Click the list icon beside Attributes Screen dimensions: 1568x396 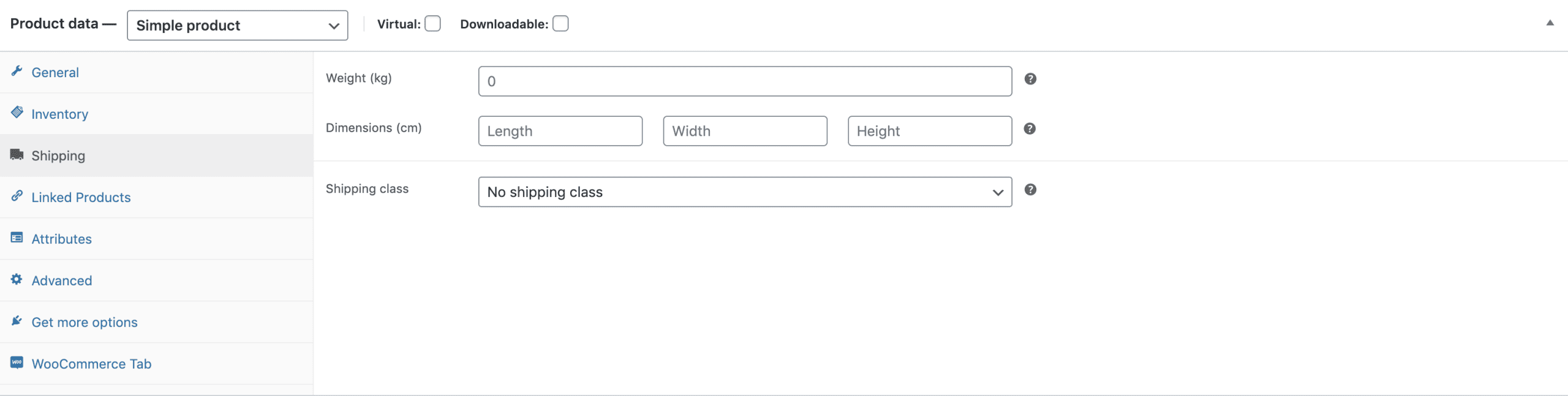17,237
